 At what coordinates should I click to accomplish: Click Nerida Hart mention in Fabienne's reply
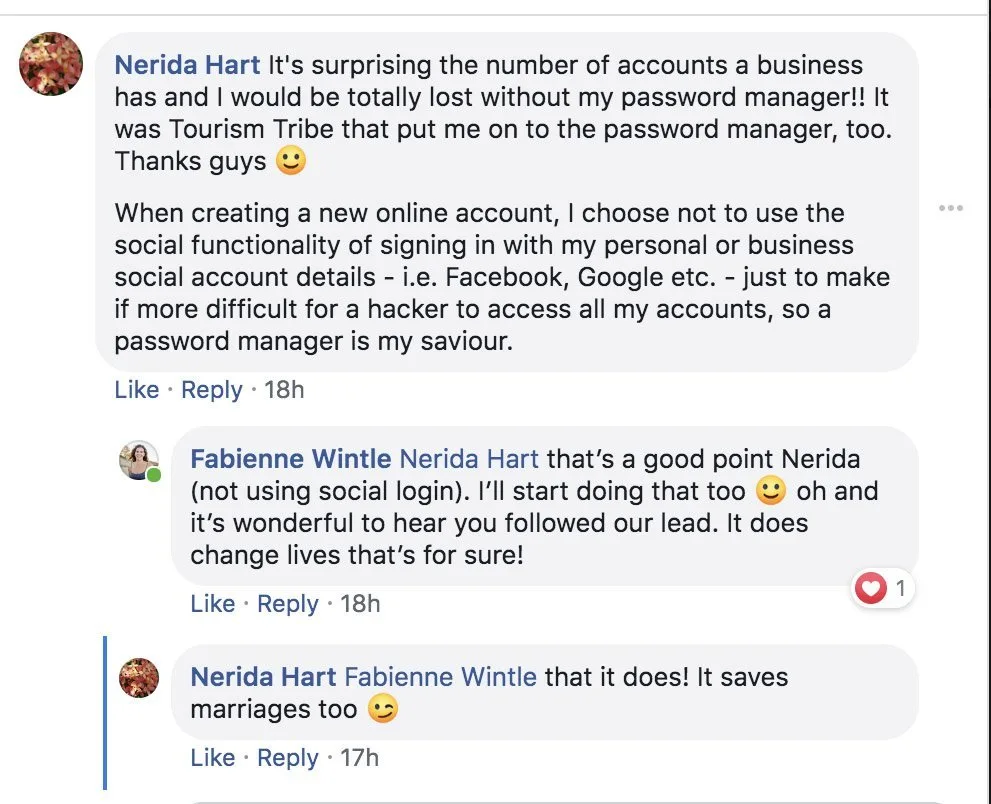coord(469,460)
